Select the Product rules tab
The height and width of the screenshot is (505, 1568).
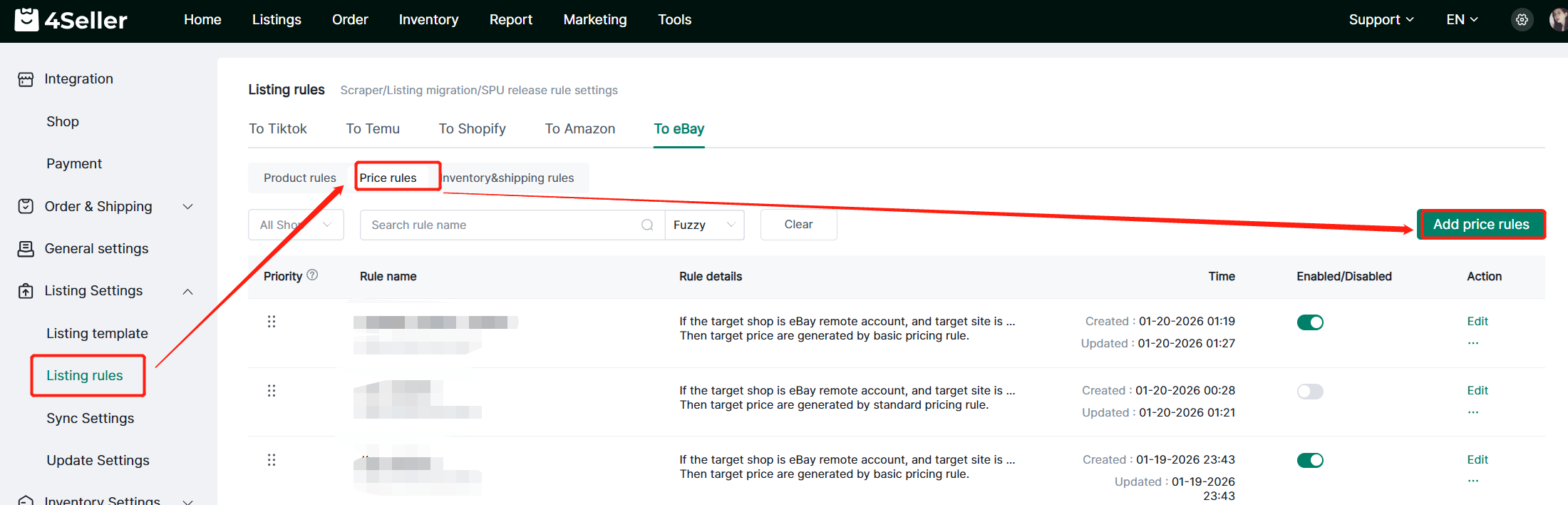tap(299, 178)
